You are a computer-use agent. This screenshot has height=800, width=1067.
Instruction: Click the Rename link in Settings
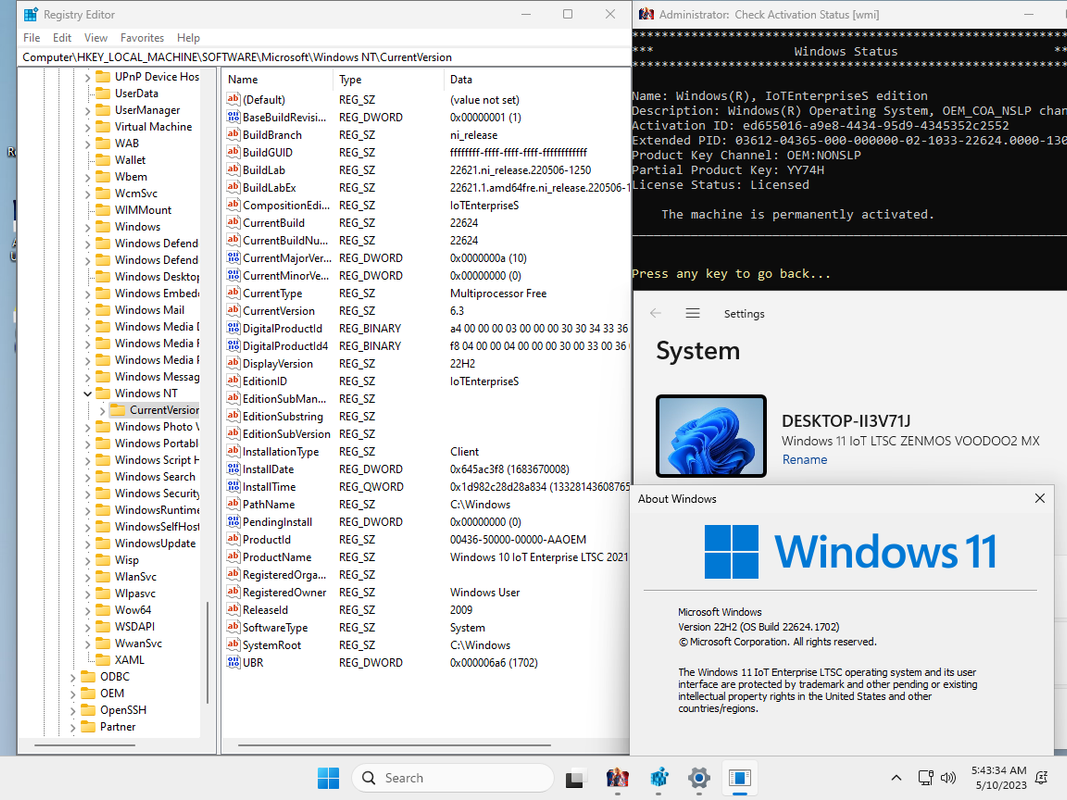click(804, 460)
